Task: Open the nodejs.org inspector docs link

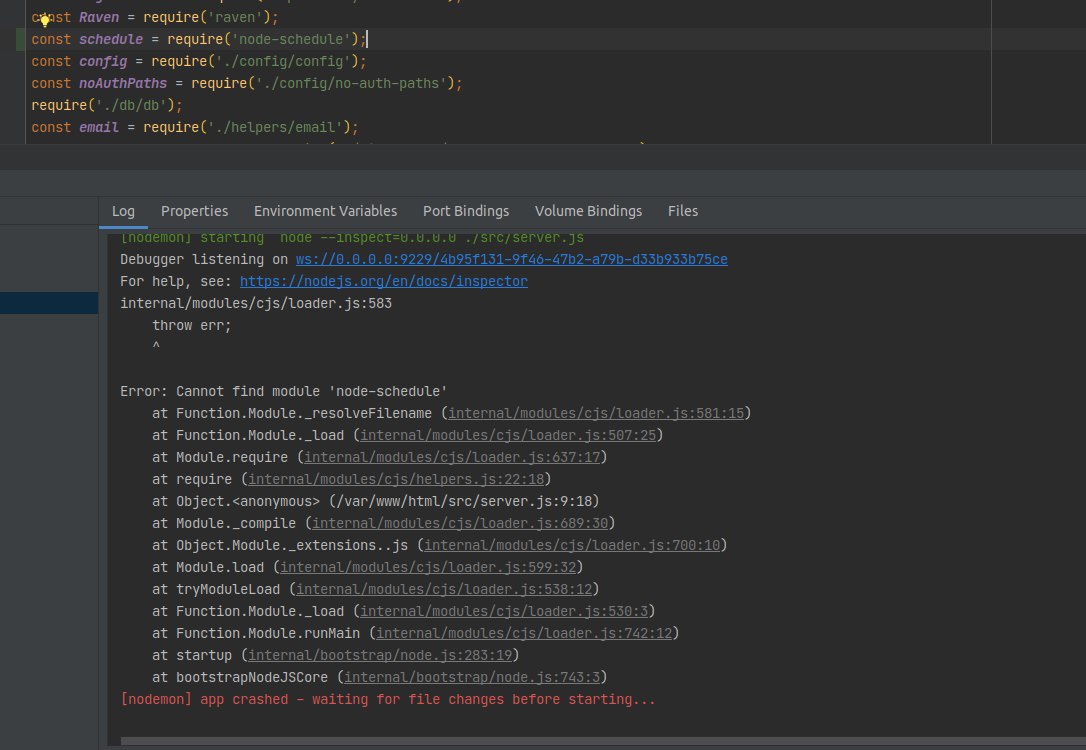Action: pyautogui.click(x=384, y=281)
